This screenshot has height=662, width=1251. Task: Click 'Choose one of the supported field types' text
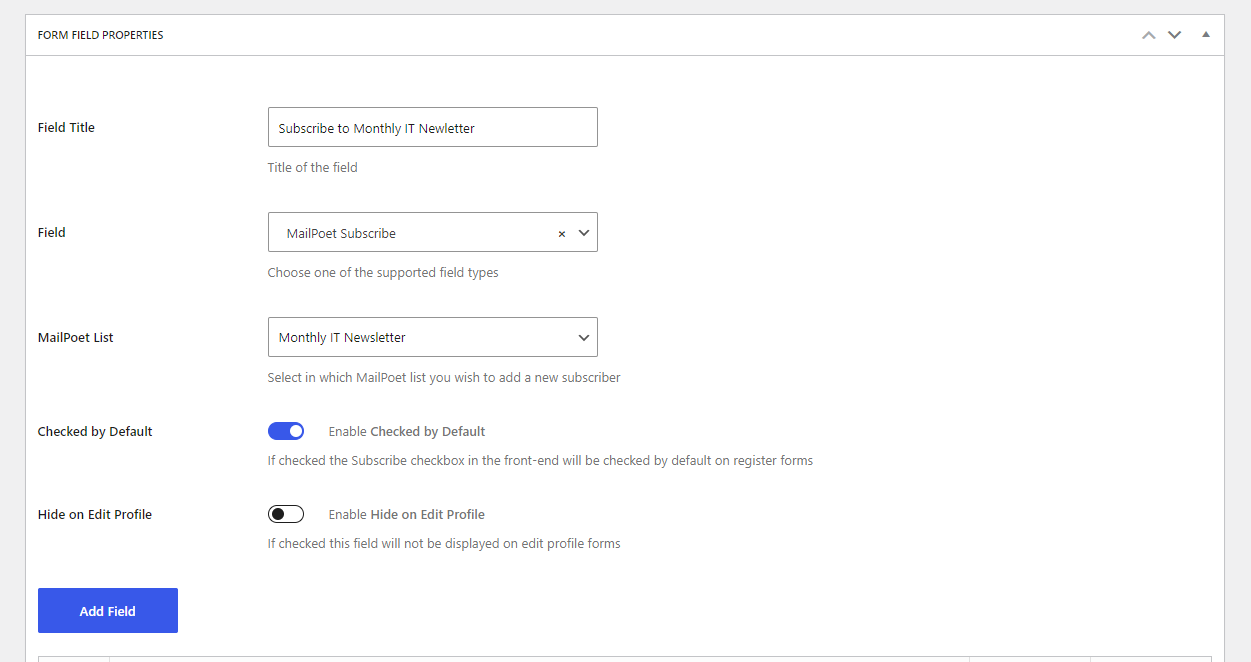click(x=383, y=272)
